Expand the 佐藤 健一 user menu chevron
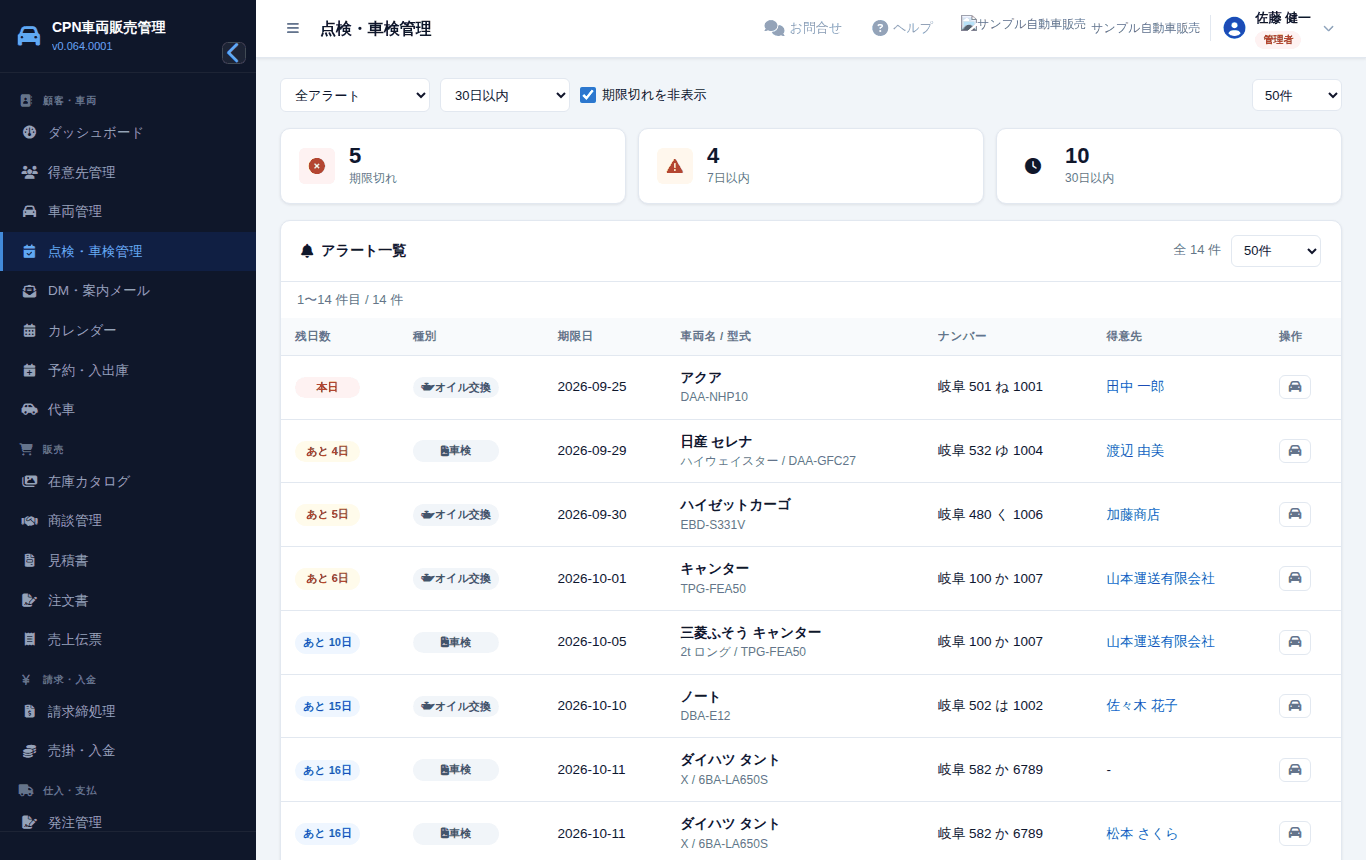 (1329, 28)
